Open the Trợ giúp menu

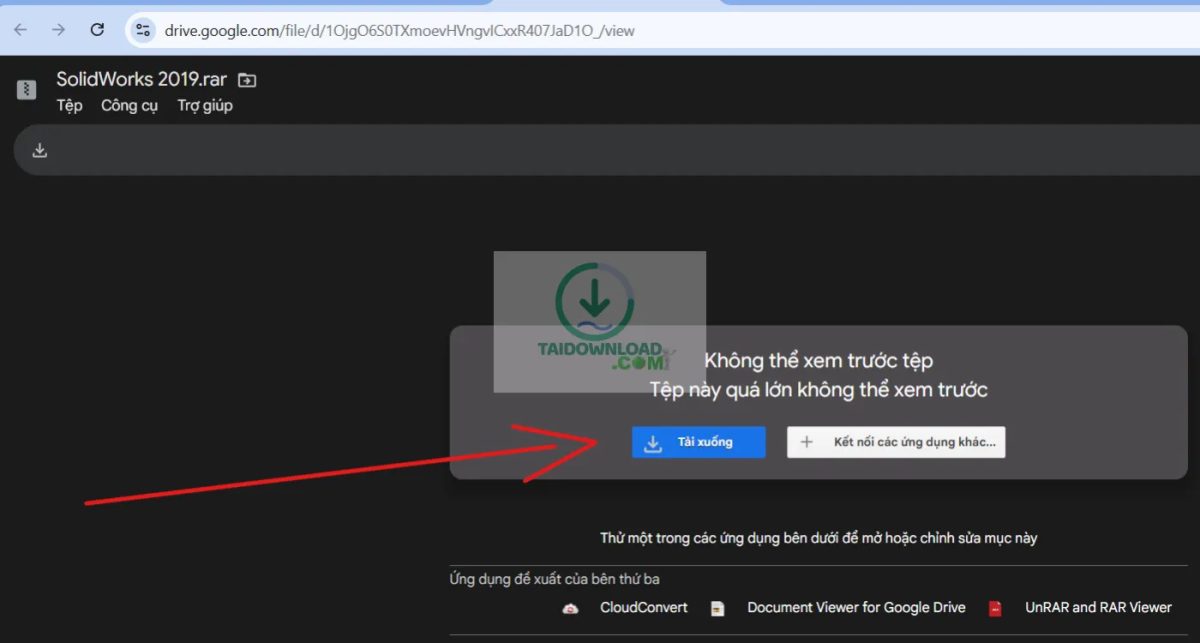pos(205,106)
